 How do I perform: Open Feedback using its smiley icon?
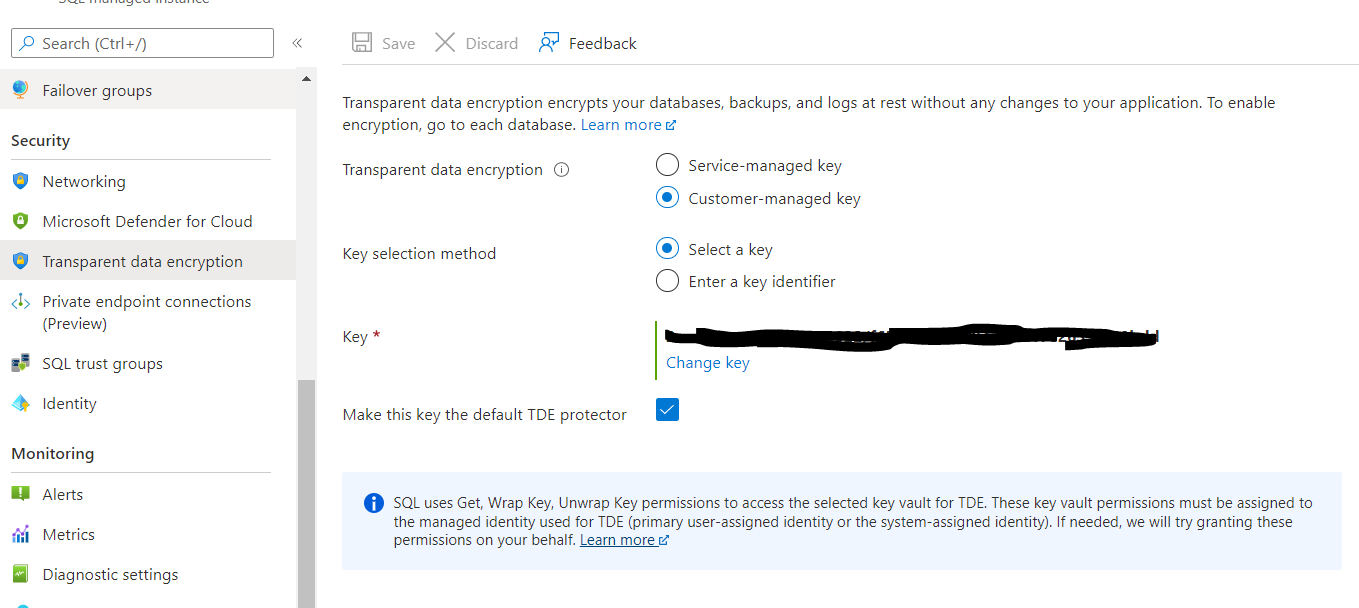(x=548, y=42)
